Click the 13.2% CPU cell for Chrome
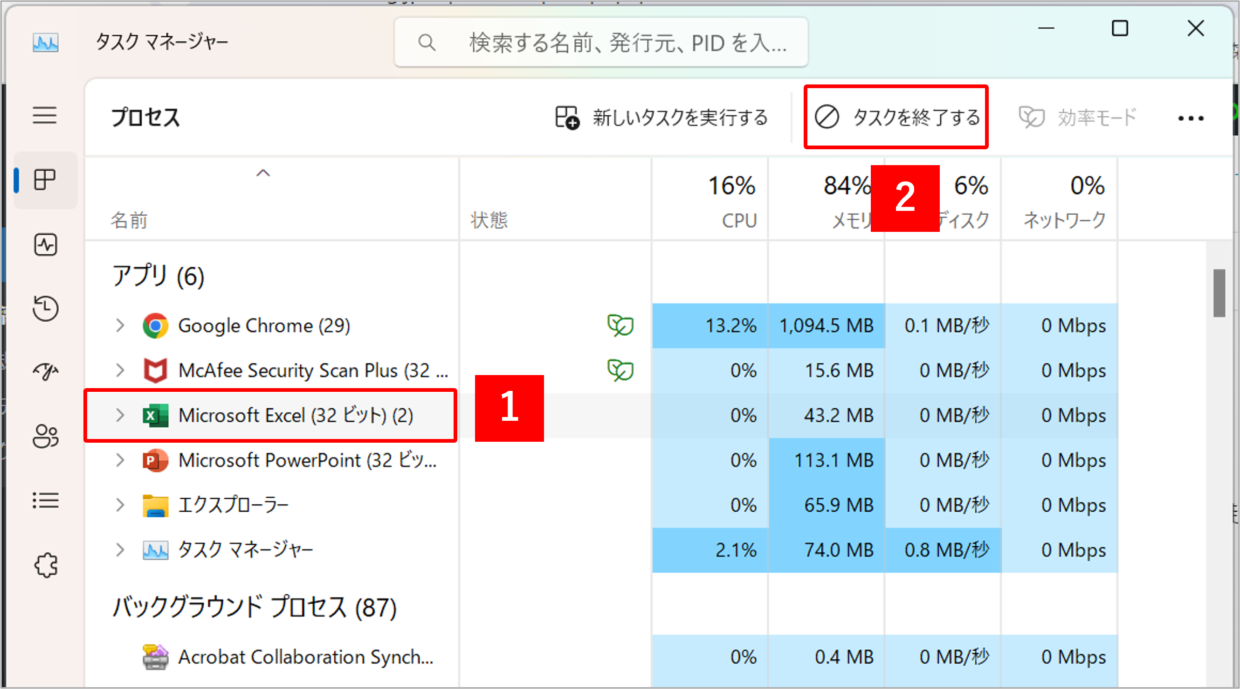 pyautogui.click(x=710, y=326)
